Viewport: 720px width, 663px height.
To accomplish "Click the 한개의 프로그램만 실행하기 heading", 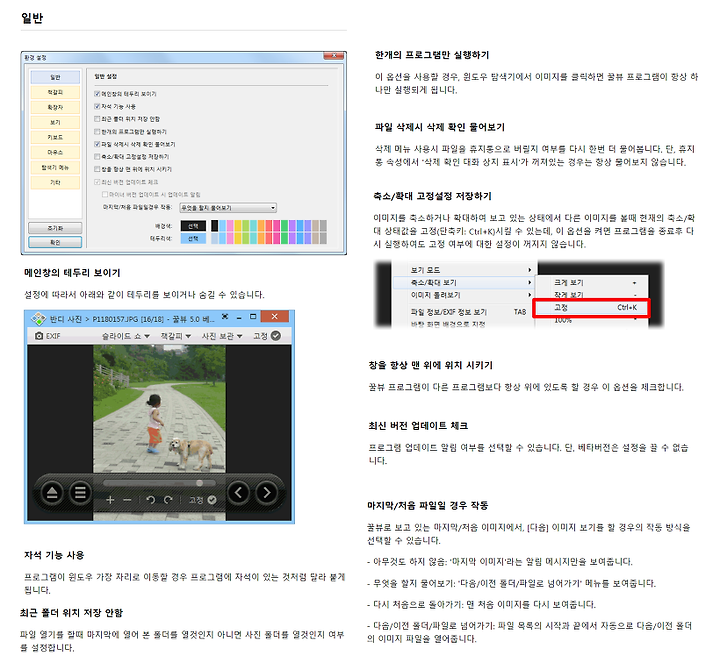I will point(432,55).
